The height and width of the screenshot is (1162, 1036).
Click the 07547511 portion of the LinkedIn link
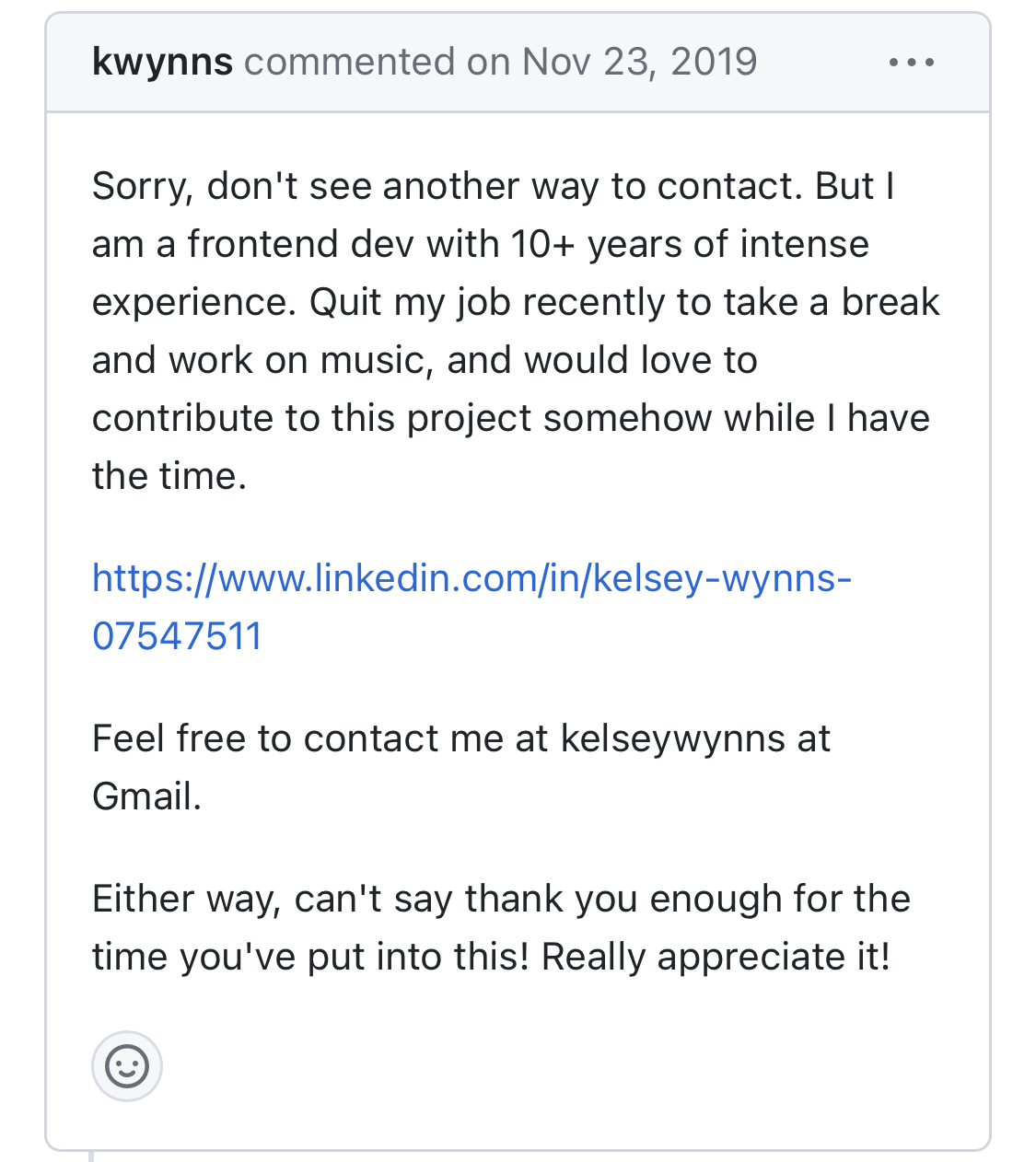pos(177,636)
